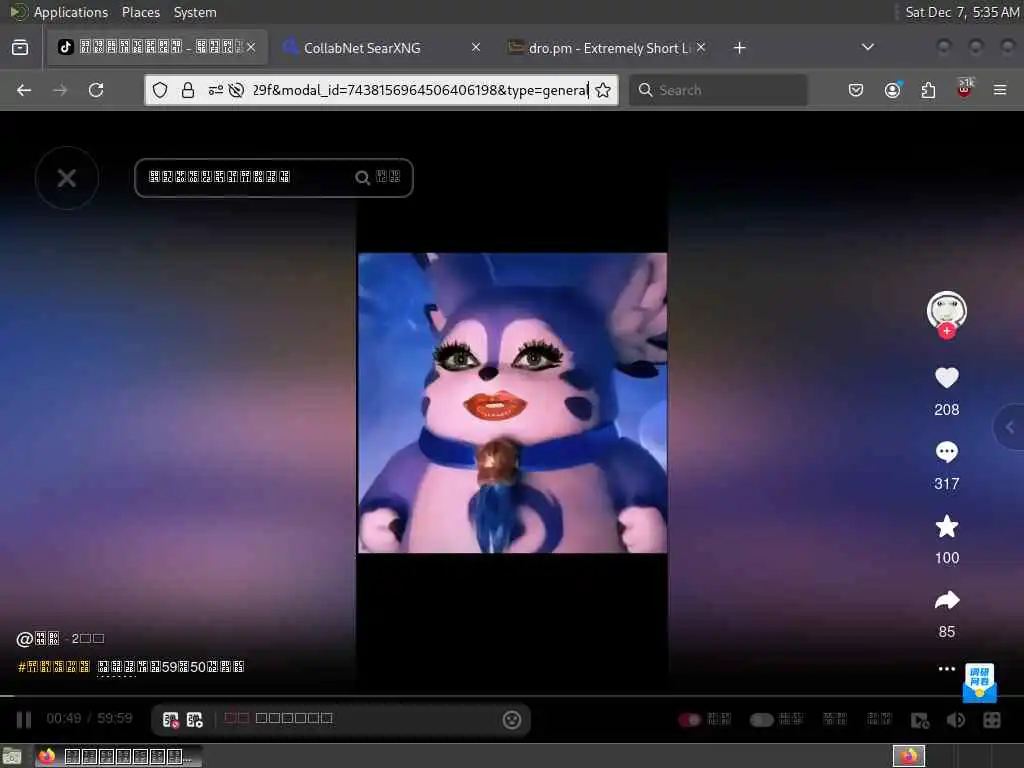
Task: Open the comments bubble showing 317
Action: [946, 452]
